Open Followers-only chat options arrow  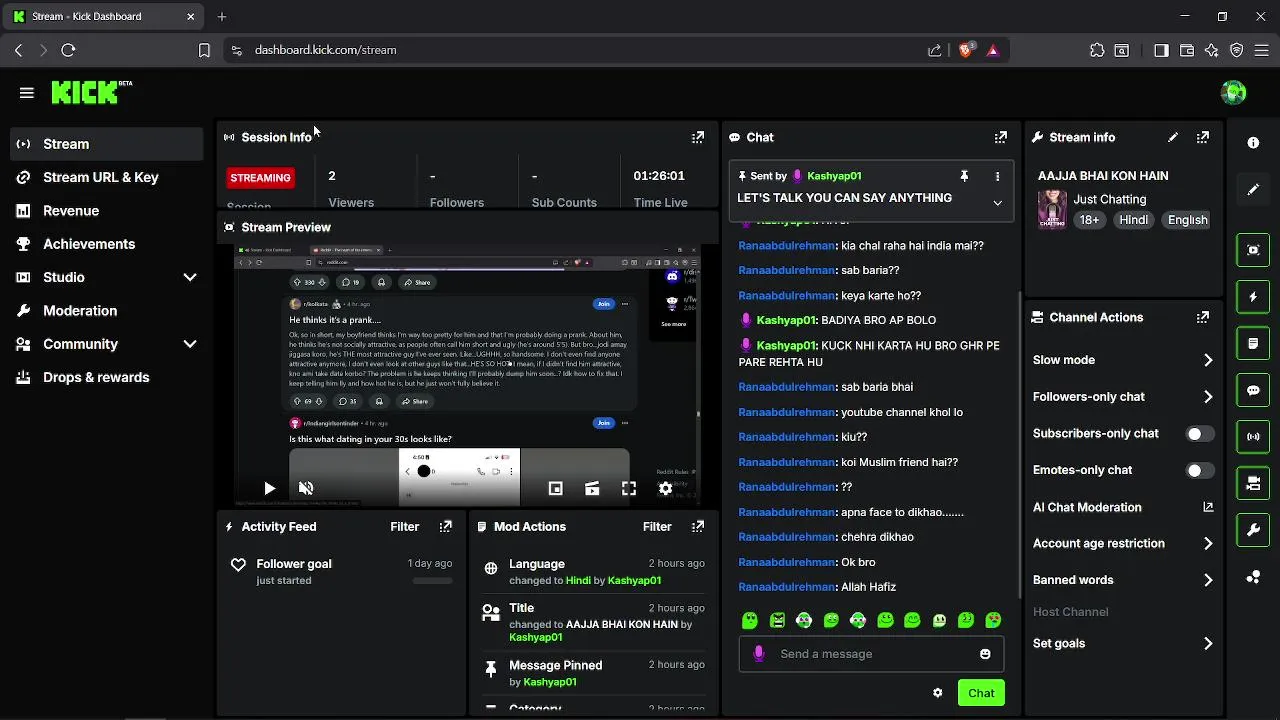[x=1208, y=397]
